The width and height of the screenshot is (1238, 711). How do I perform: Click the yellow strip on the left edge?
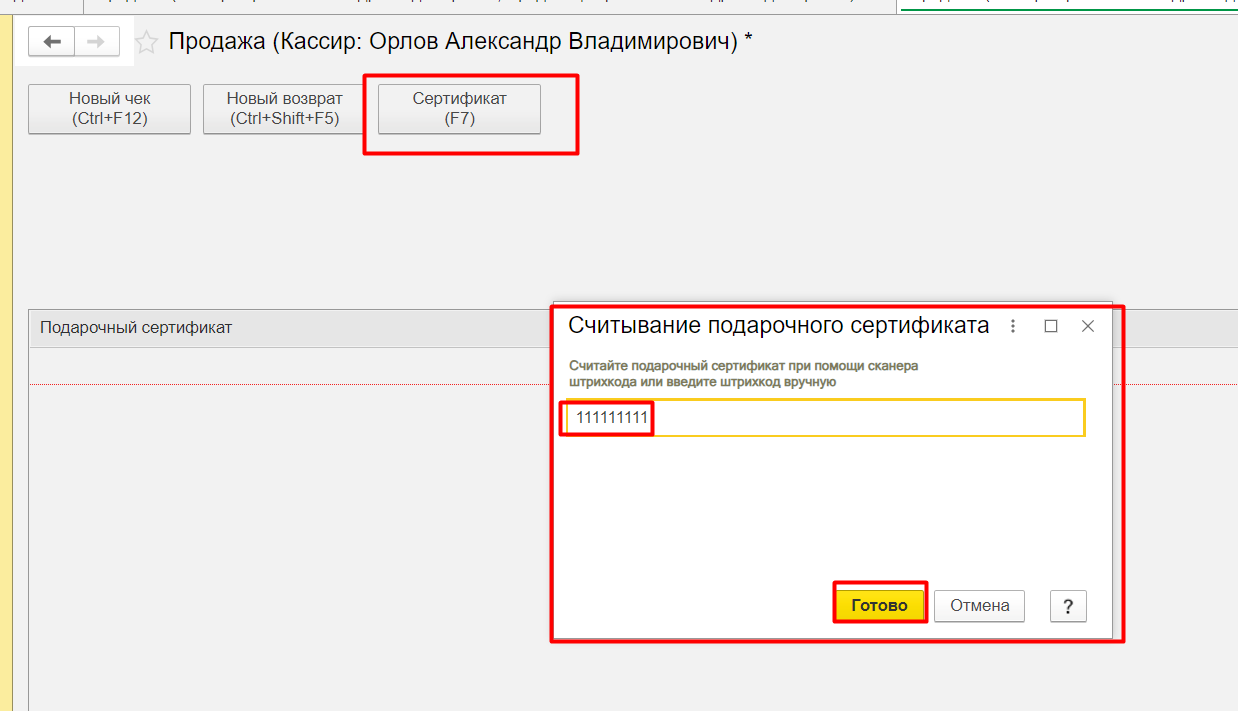(x=5, y=400)
